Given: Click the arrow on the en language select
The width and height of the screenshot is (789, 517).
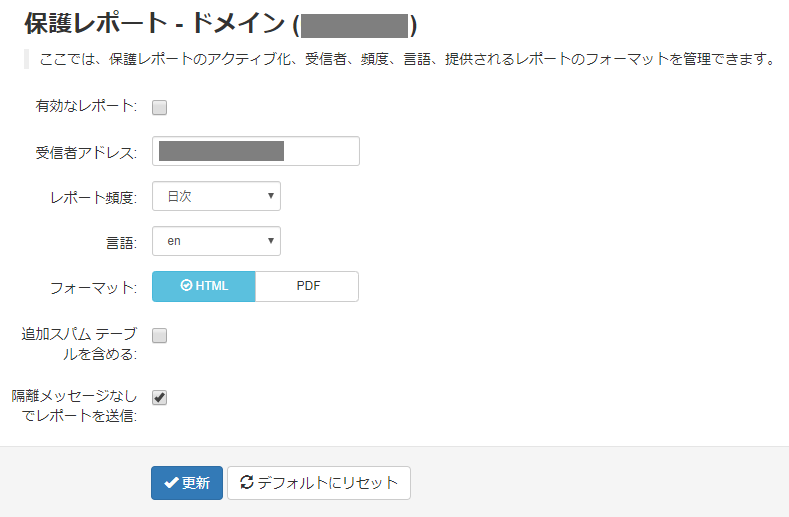Looking at the screenshot, I should click(271, 241).
